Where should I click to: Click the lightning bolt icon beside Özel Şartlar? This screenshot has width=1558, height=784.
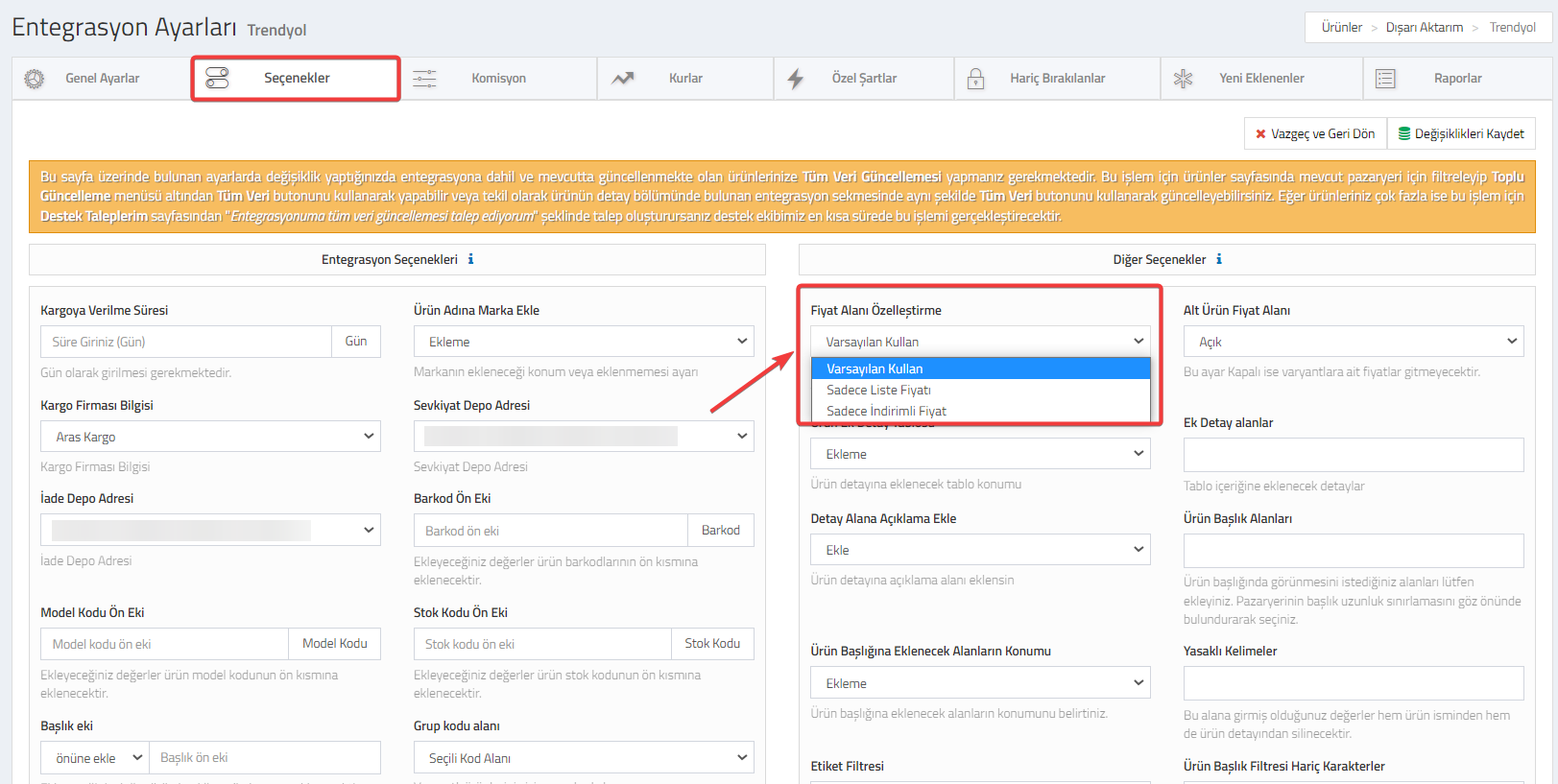click(x=796, y=79)
